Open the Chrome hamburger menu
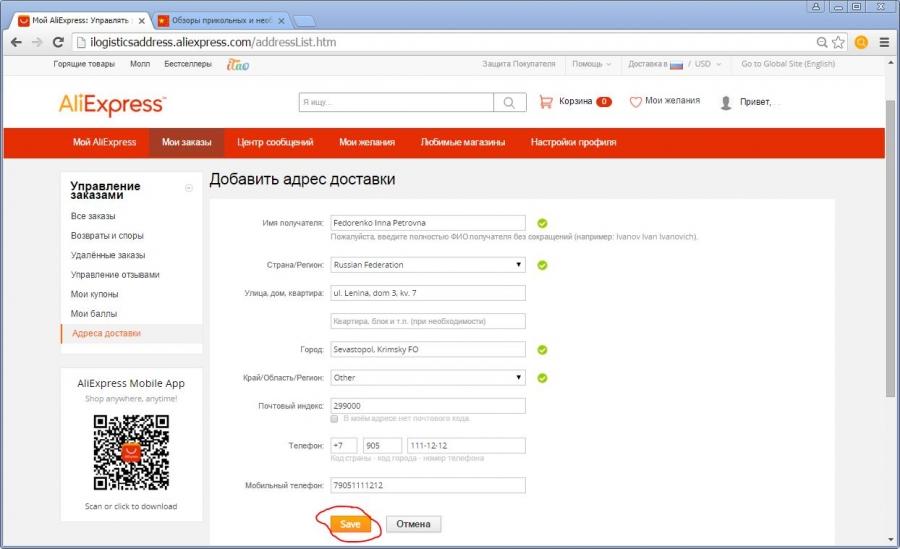Image resolution: width=900 pixels, height=549 pixels. click(x=883, y=42)
